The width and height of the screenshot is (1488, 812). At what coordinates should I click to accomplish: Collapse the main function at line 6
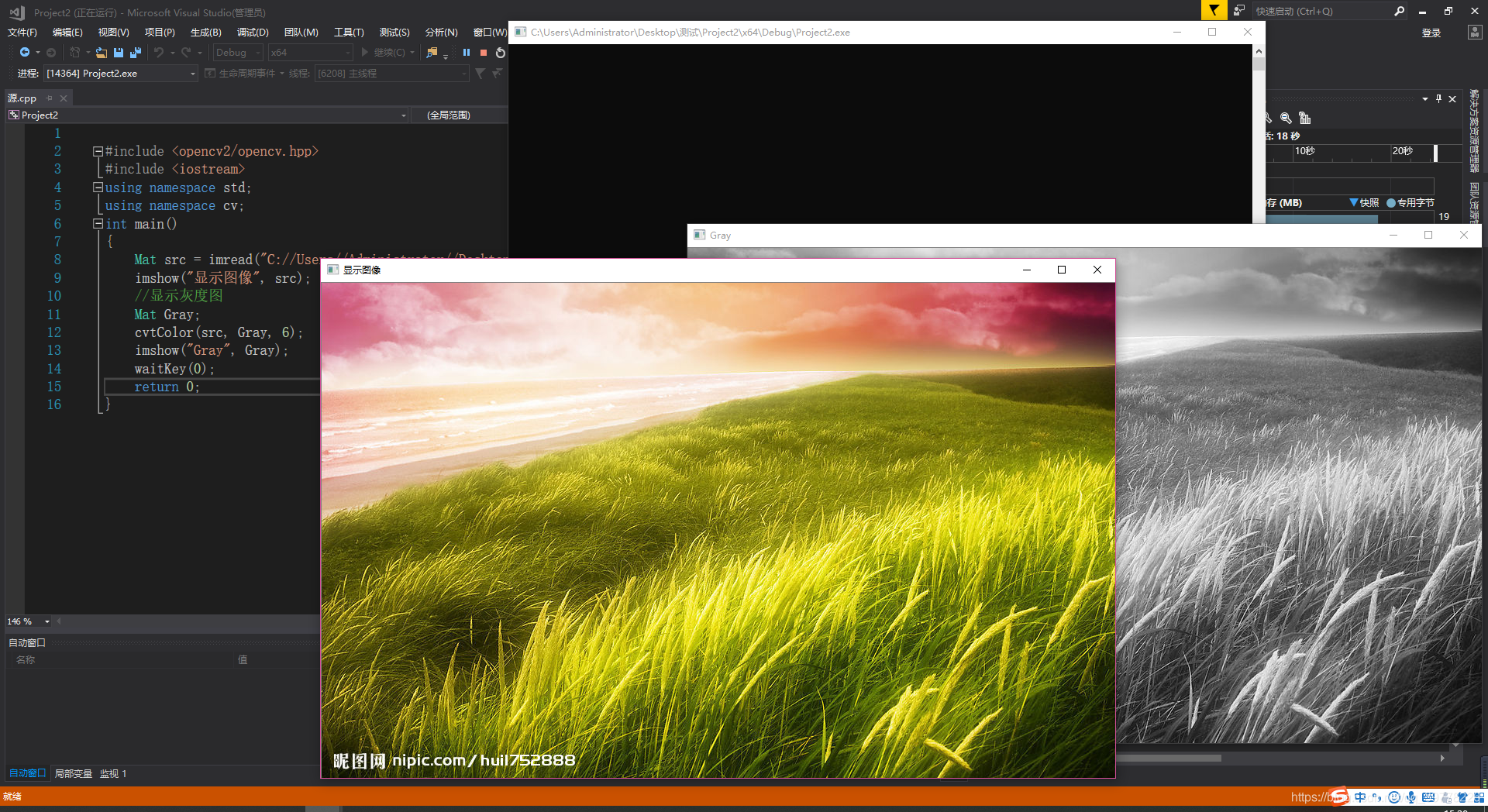[x=98, y=224]
